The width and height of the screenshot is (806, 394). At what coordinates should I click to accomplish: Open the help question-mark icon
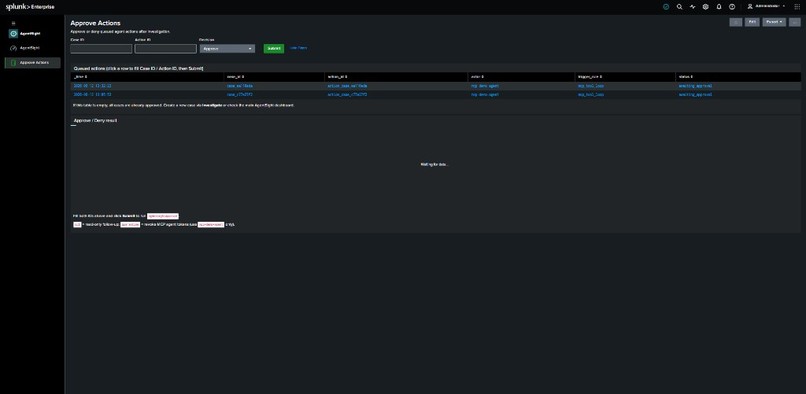point(732,7)
